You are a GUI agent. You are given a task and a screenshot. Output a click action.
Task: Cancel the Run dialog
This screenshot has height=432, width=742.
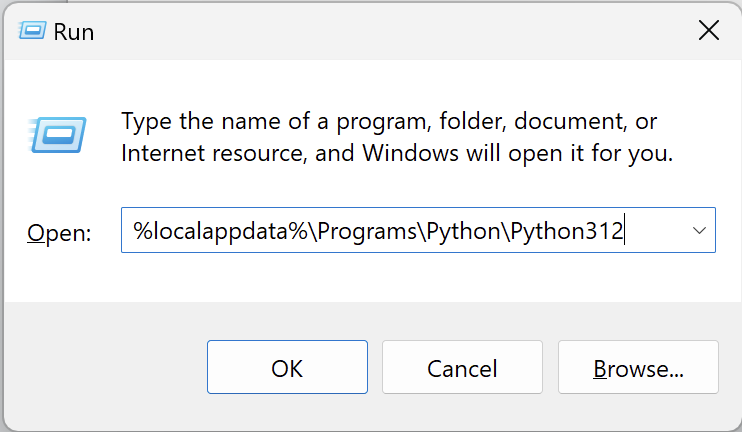[x=462, y=368]
